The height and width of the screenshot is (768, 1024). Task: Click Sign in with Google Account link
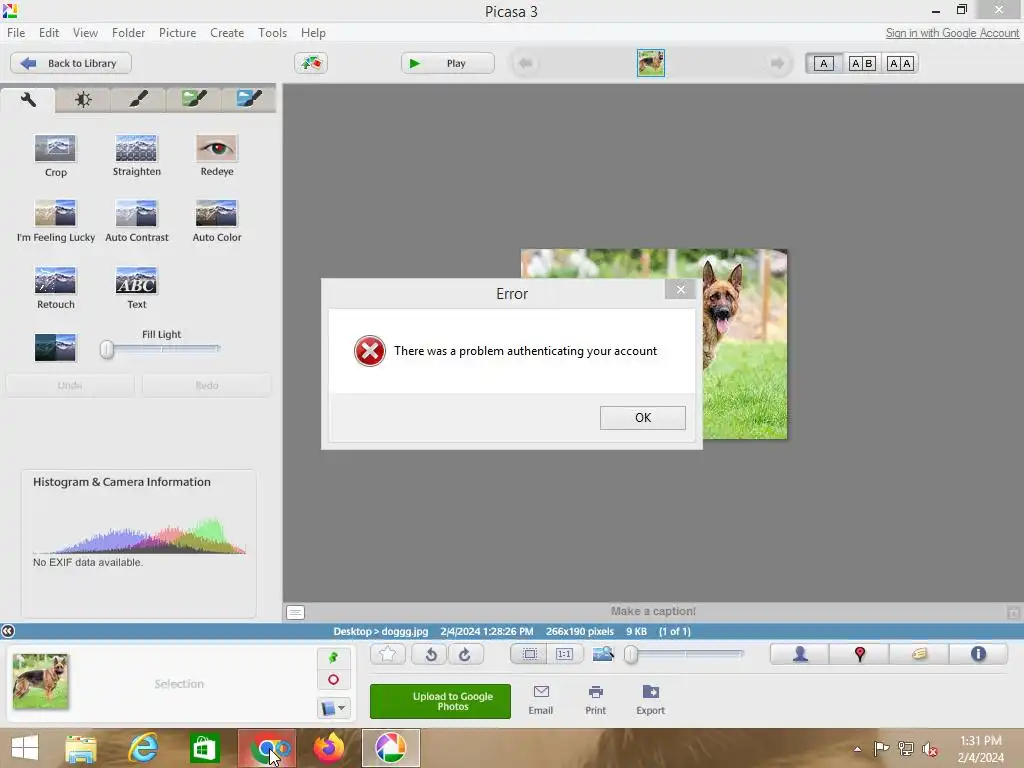(x=952, y=33)
